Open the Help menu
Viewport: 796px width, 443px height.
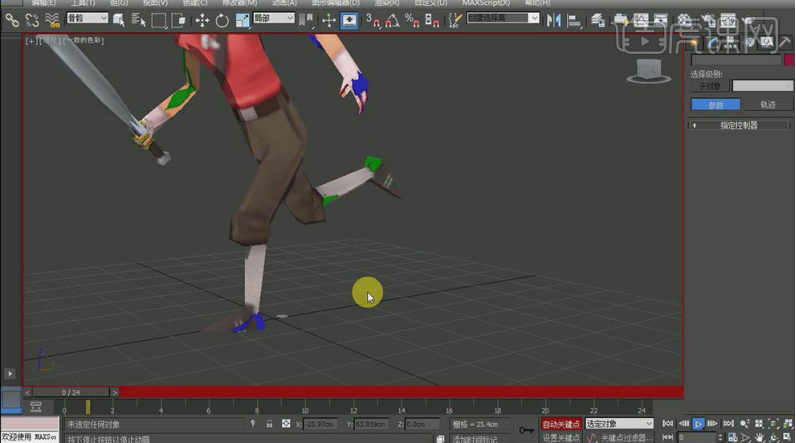click(537, 3)
